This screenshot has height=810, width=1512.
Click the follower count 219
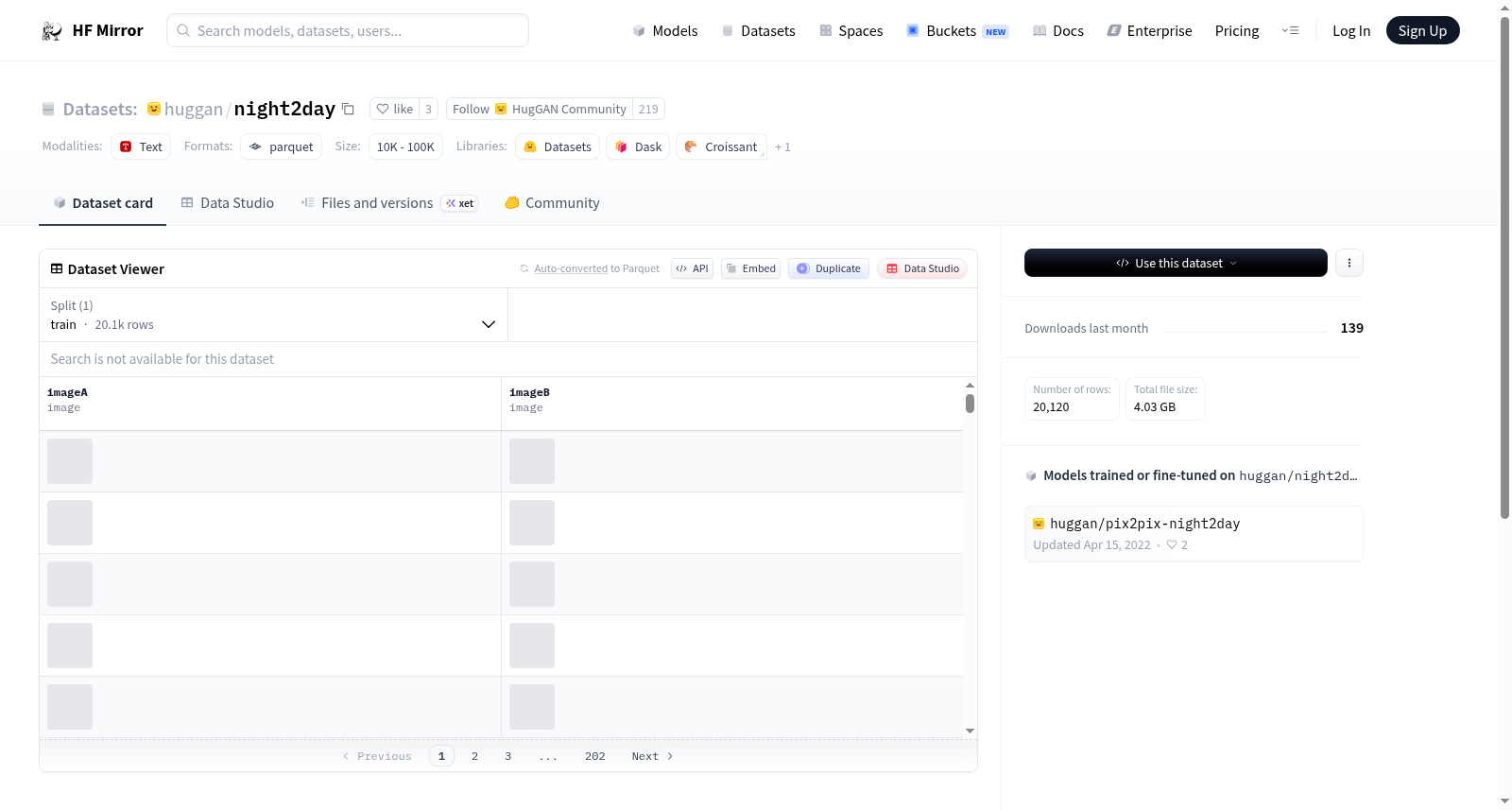[648, 109]
